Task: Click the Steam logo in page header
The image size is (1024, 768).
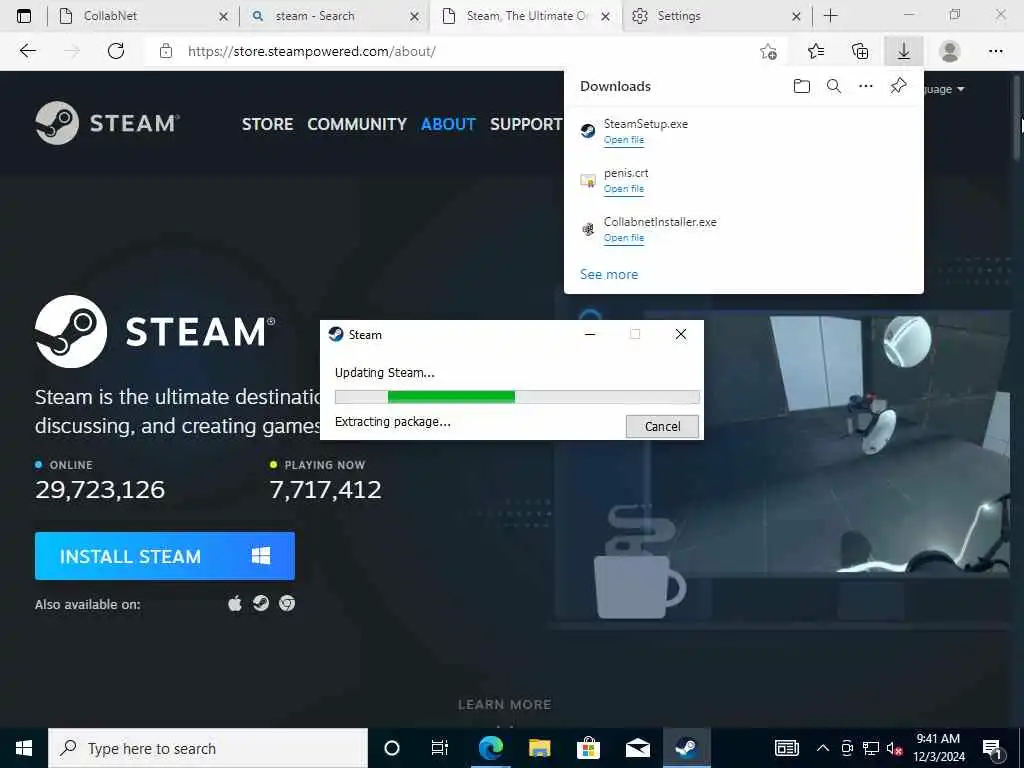Action: tap(108, 123)
